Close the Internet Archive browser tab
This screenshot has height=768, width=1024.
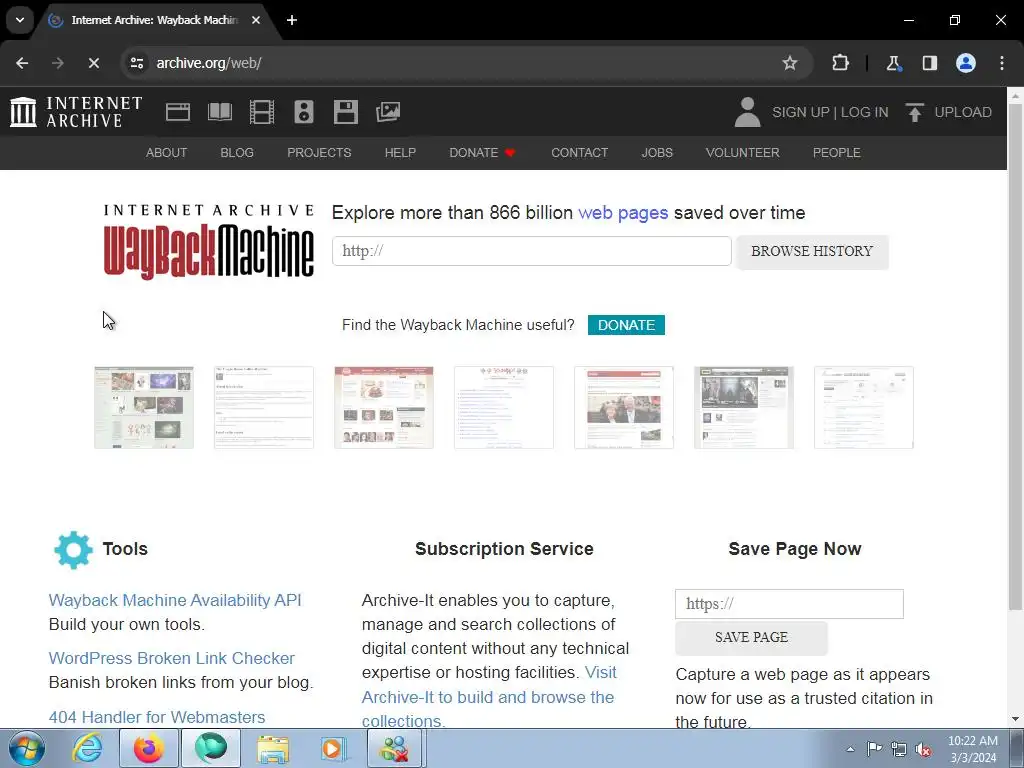pos(256,20)
